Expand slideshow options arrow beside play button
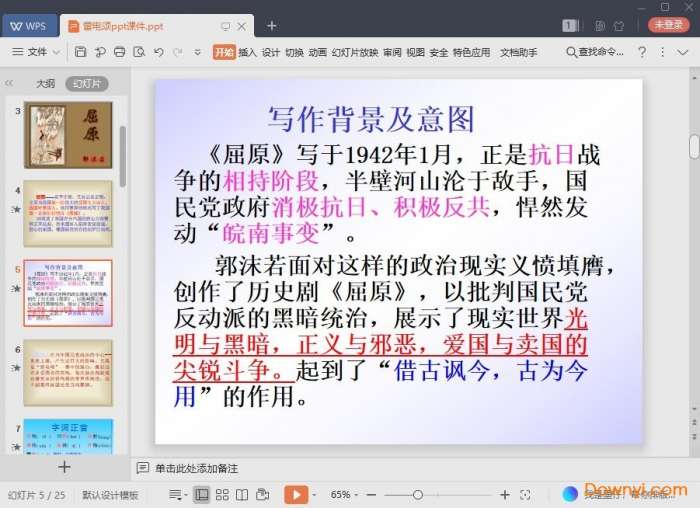The image size is (700, 508). [314, 495]
